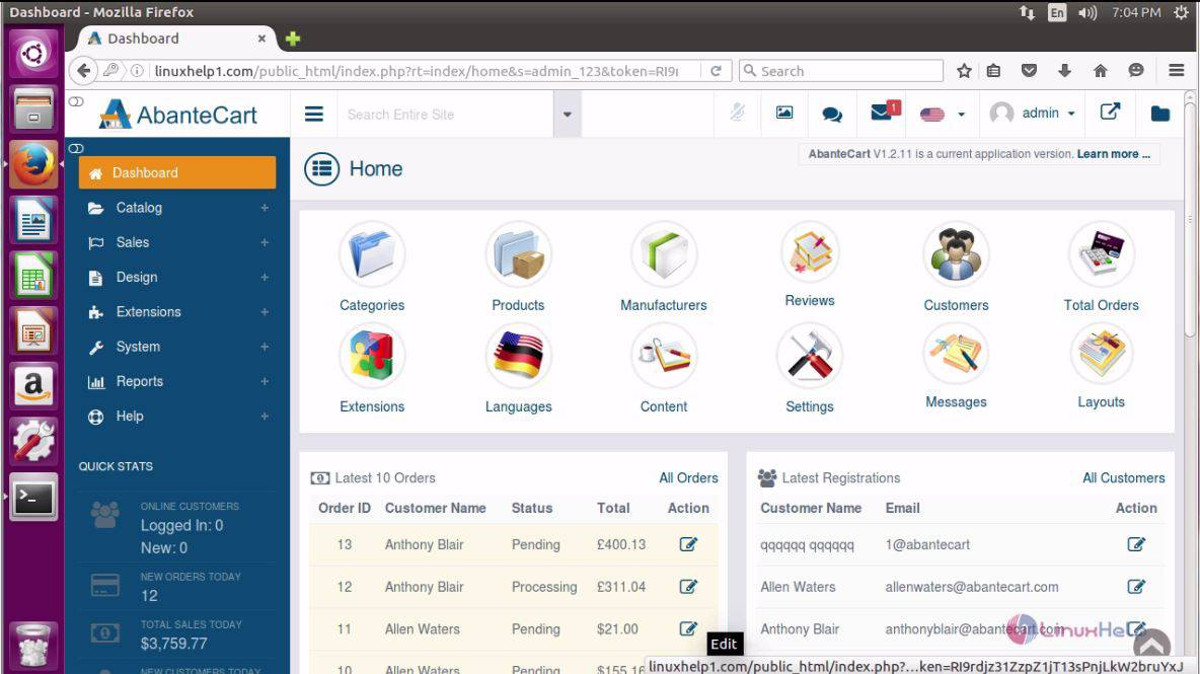Open the Firefox downloads arrow
1200x674 pixels.
[1064, 71]
